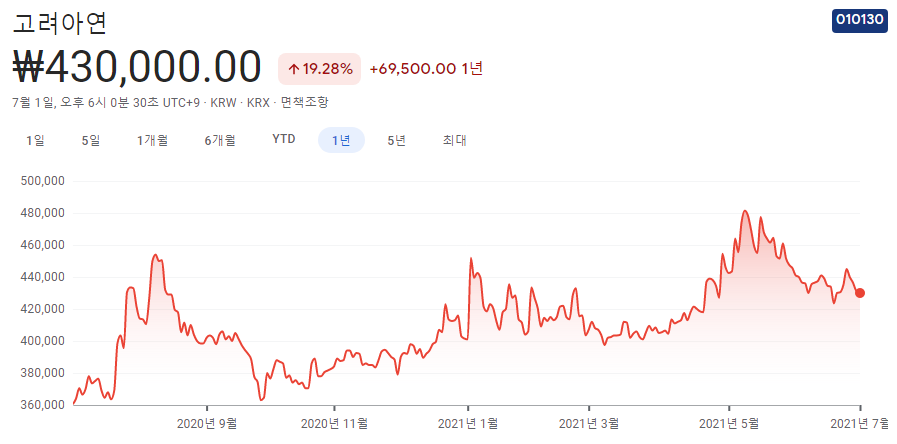
Task: Click the ₩430,000.00 price value
Action: click(137, 68)
